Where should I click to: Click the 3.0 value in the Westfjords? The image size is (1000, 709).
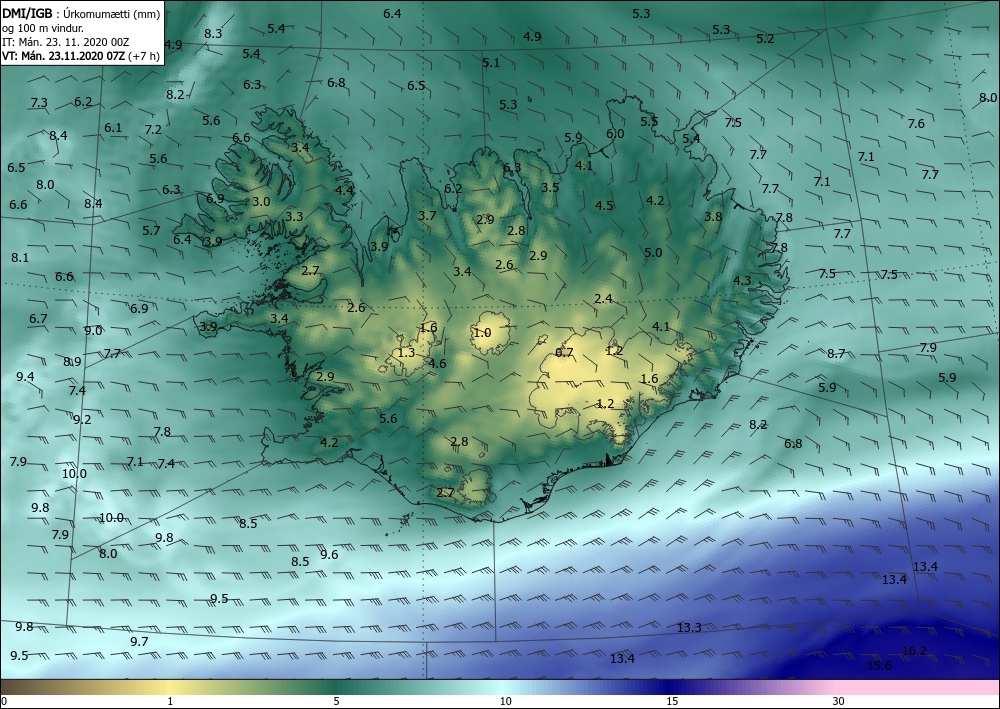pyautogui.click(x=261, y=201)
